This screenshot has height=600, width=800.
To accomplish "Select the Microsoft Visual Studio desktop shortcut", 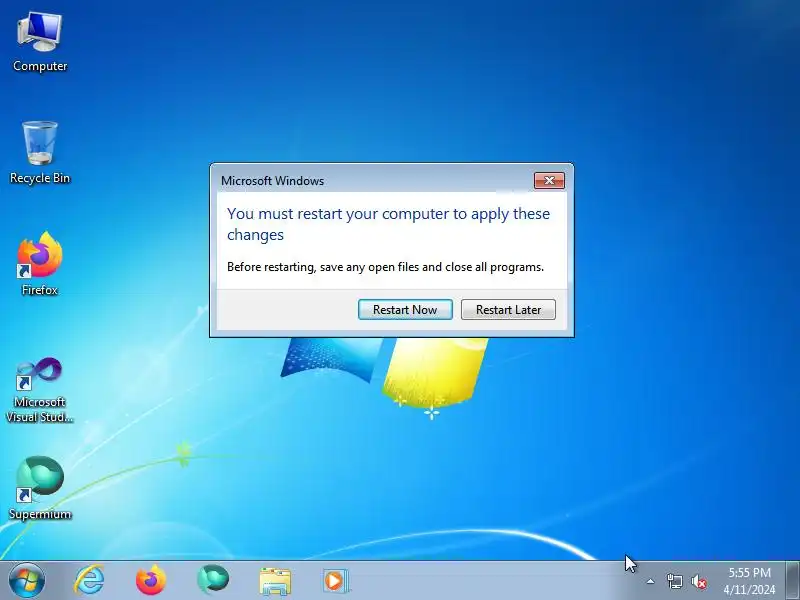I will pos(40,390).
